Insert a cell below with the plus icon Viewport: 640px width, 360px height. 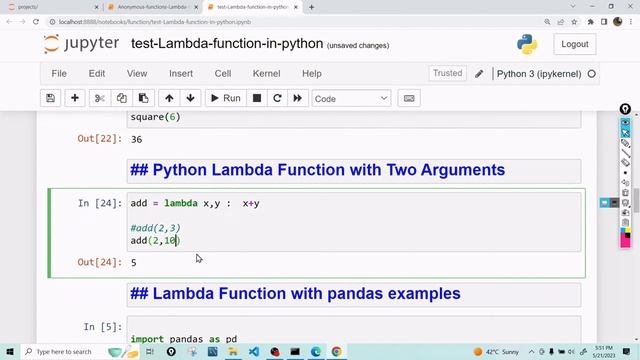pos(75,98)
